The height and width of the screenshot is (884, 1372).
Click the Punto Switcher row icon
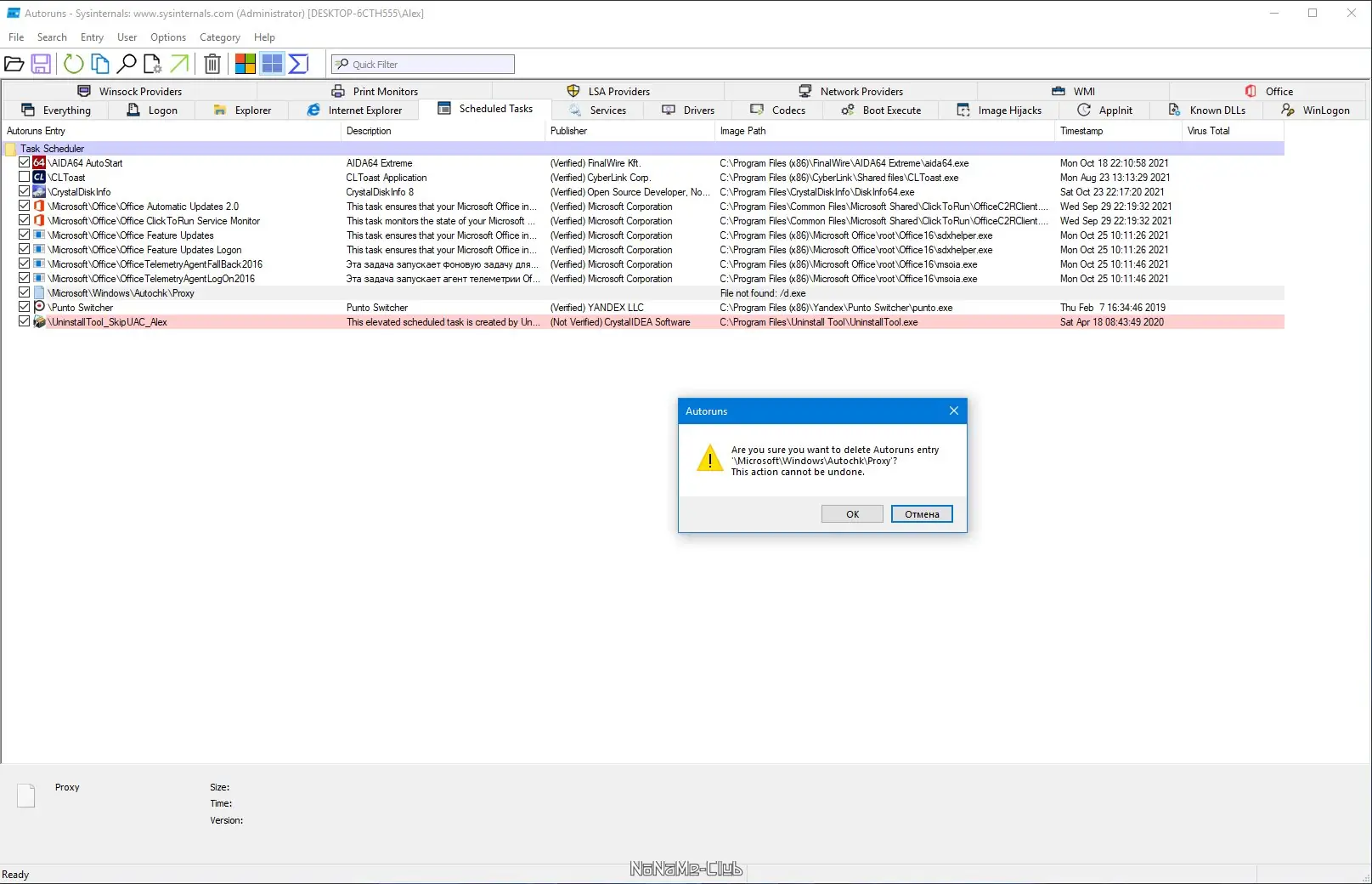pos(39,308)
